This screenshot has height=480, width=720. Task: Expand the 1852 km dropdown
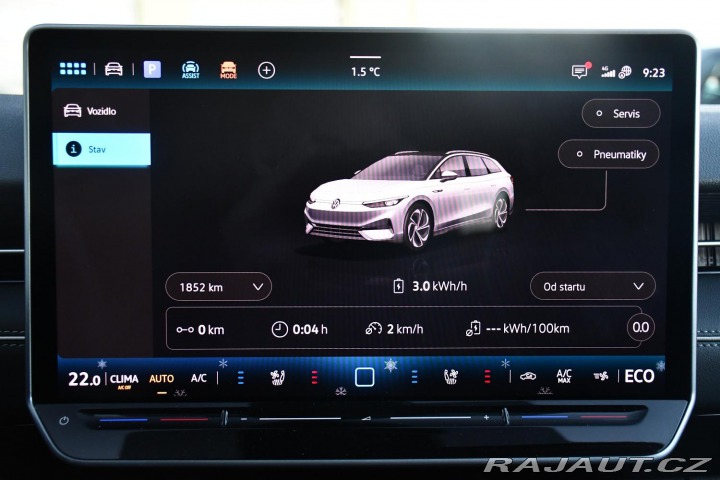click(x=218, y=287)
